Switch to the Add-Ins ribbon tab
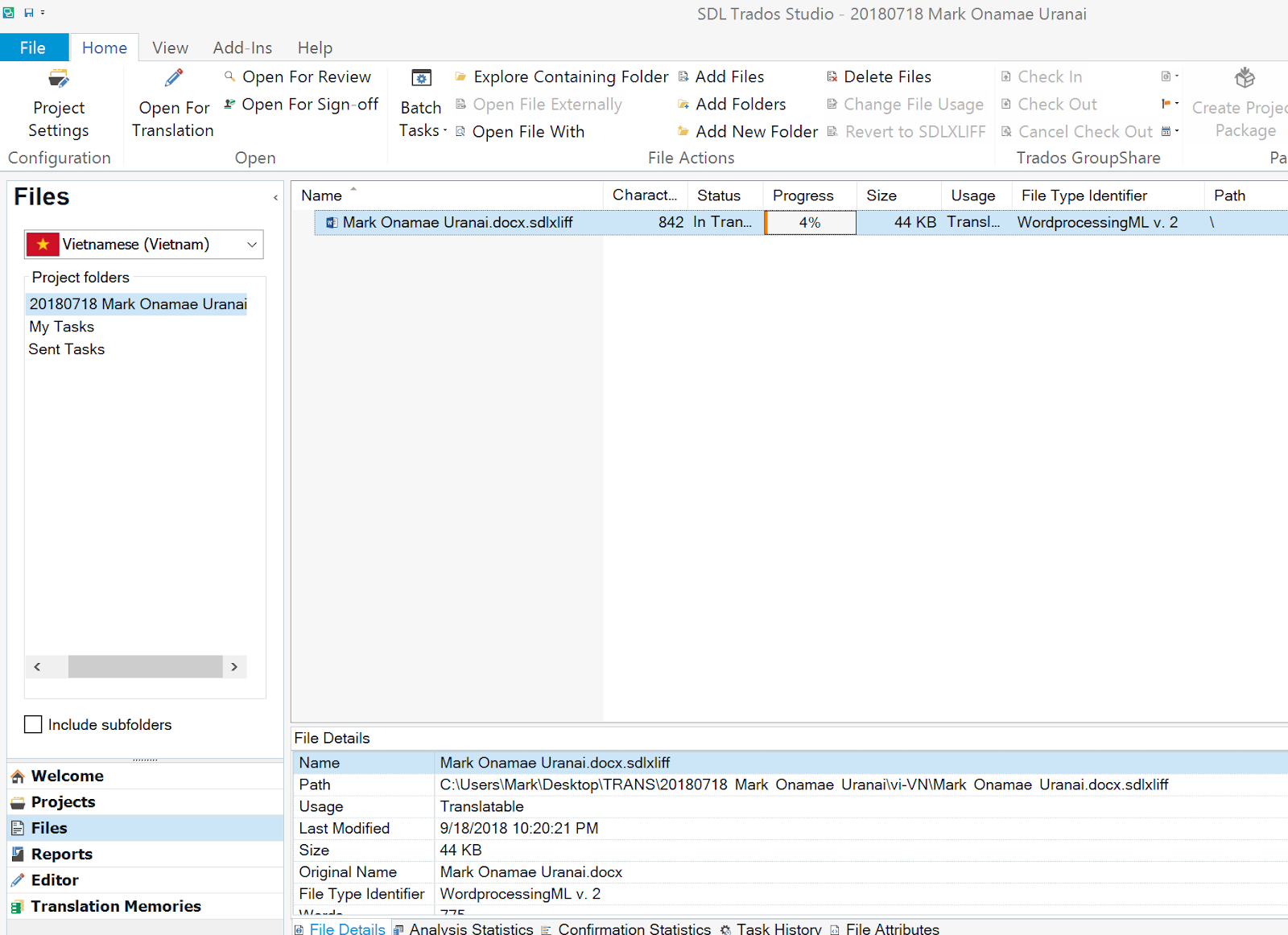The width and height of the screenshot is (1288, 935). tap(242, 47)
